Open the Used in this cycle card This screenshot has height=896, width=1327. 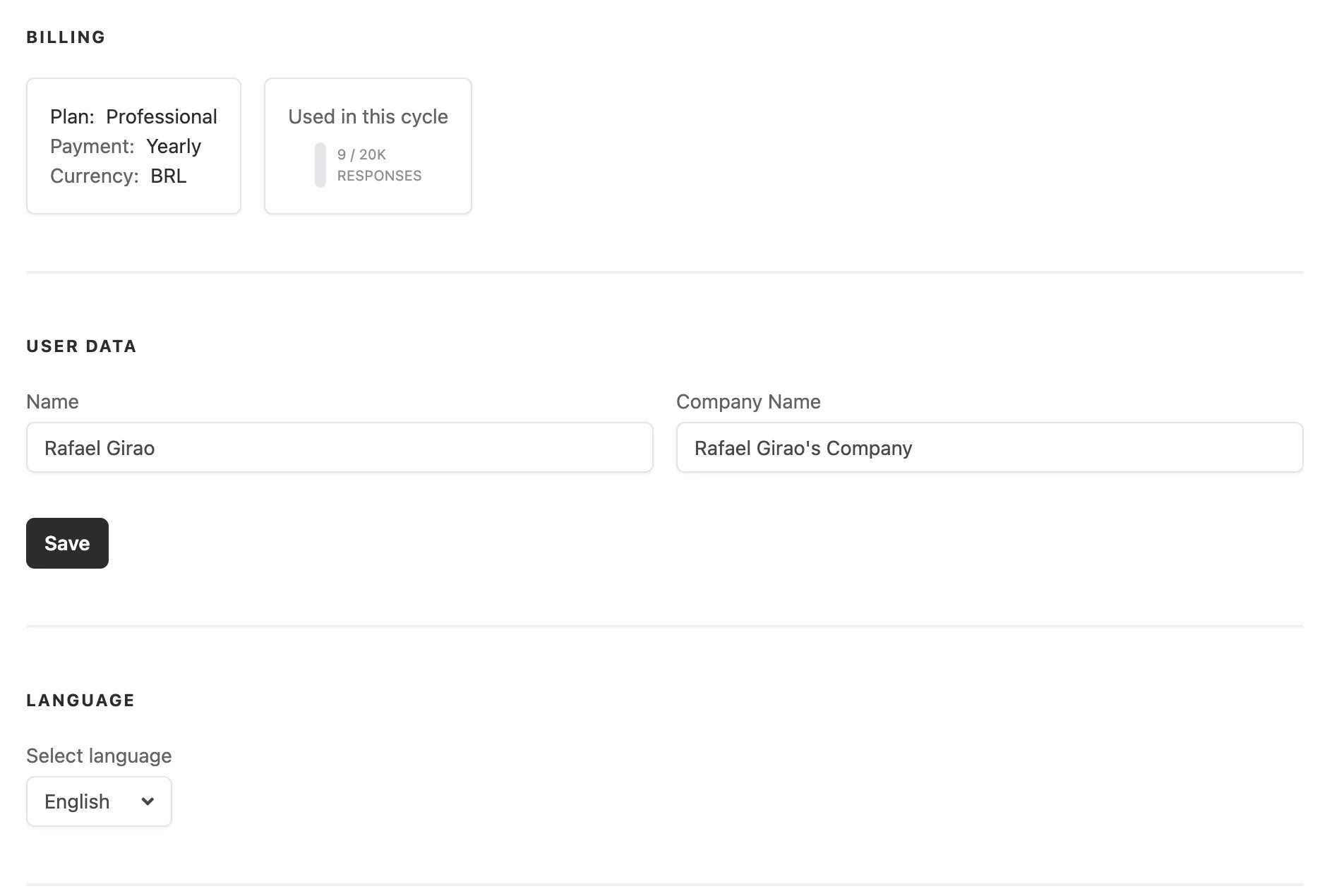[x=367, y=145]
